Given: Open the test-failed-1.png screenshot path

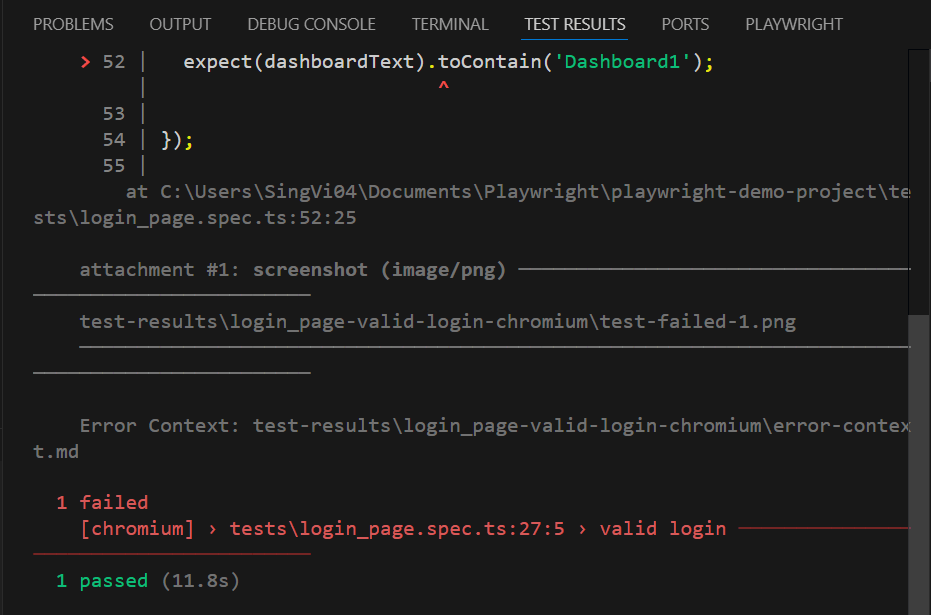Looking at the screenshot, I should pyautogui.click(x=437, y=322).
